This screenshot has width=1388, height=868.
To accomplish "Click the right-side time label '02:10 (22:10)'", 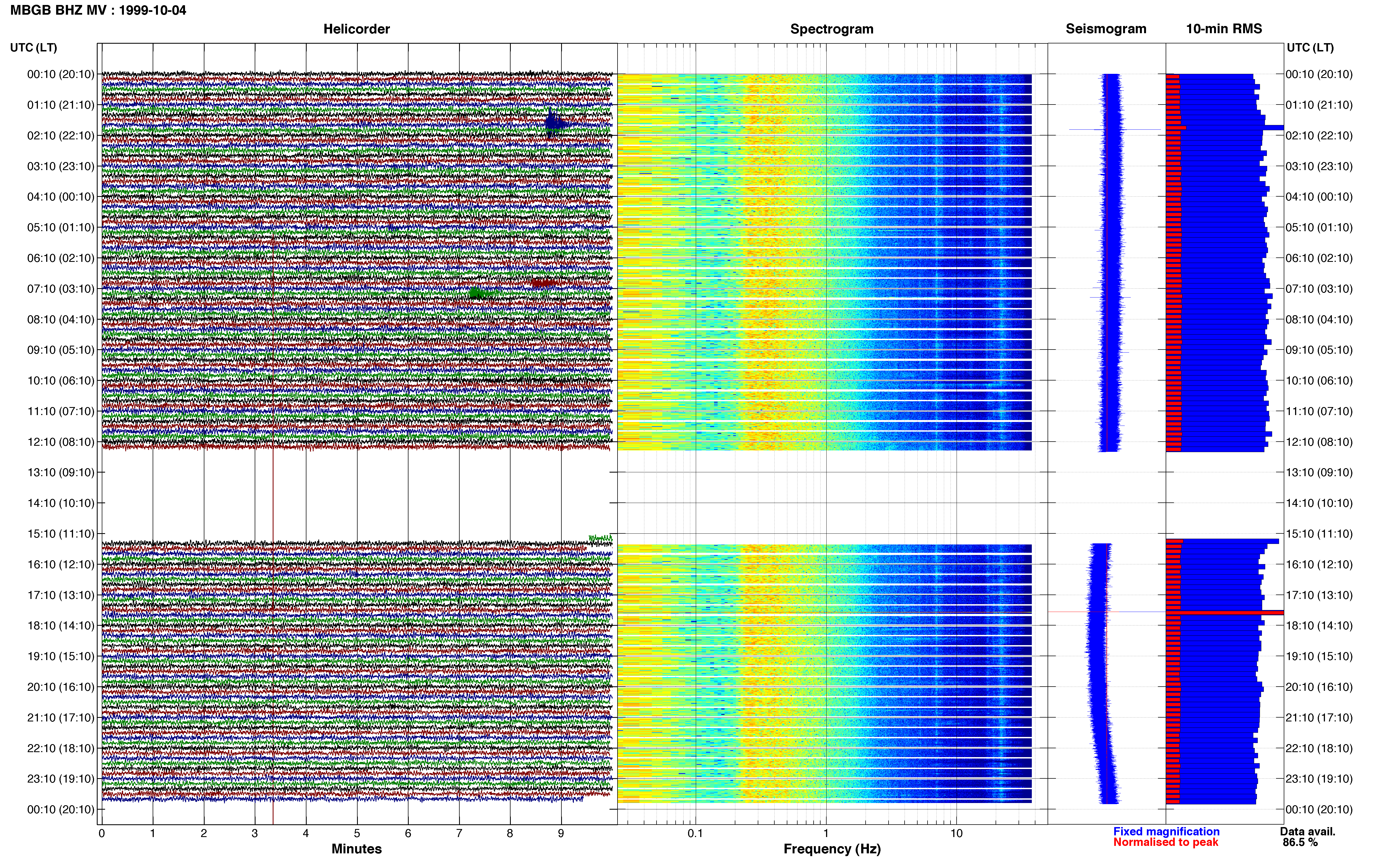I will (x=1319, y=135).
